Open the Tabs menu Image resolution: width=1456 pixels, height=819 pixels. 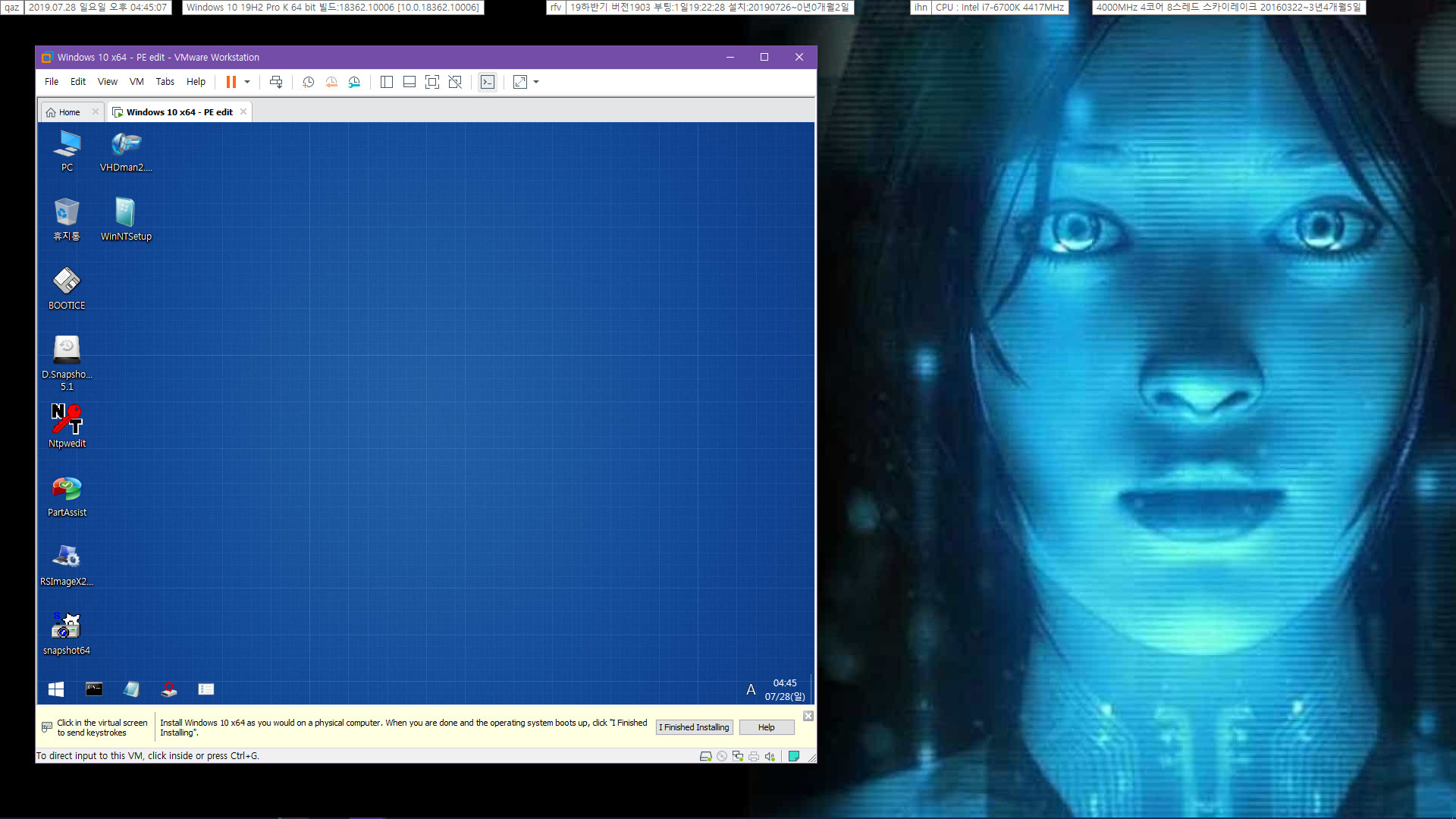click(x=165, y=82)
